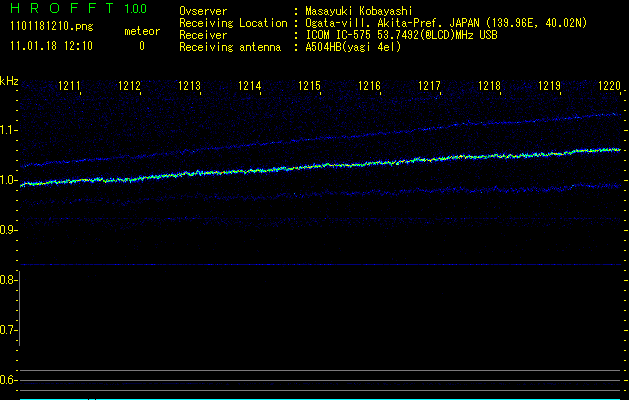Image resolution: width=629 pixels, height=400 pixels.
Task: Select the 1.0 kHz frequency label
Action: [x=9, y=181]
